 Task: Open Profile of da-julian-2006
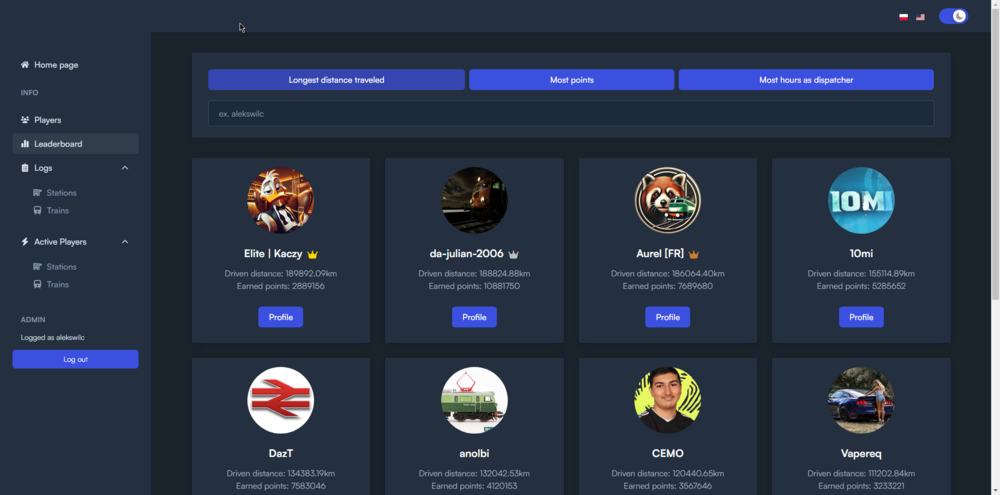tap(474, 317)
